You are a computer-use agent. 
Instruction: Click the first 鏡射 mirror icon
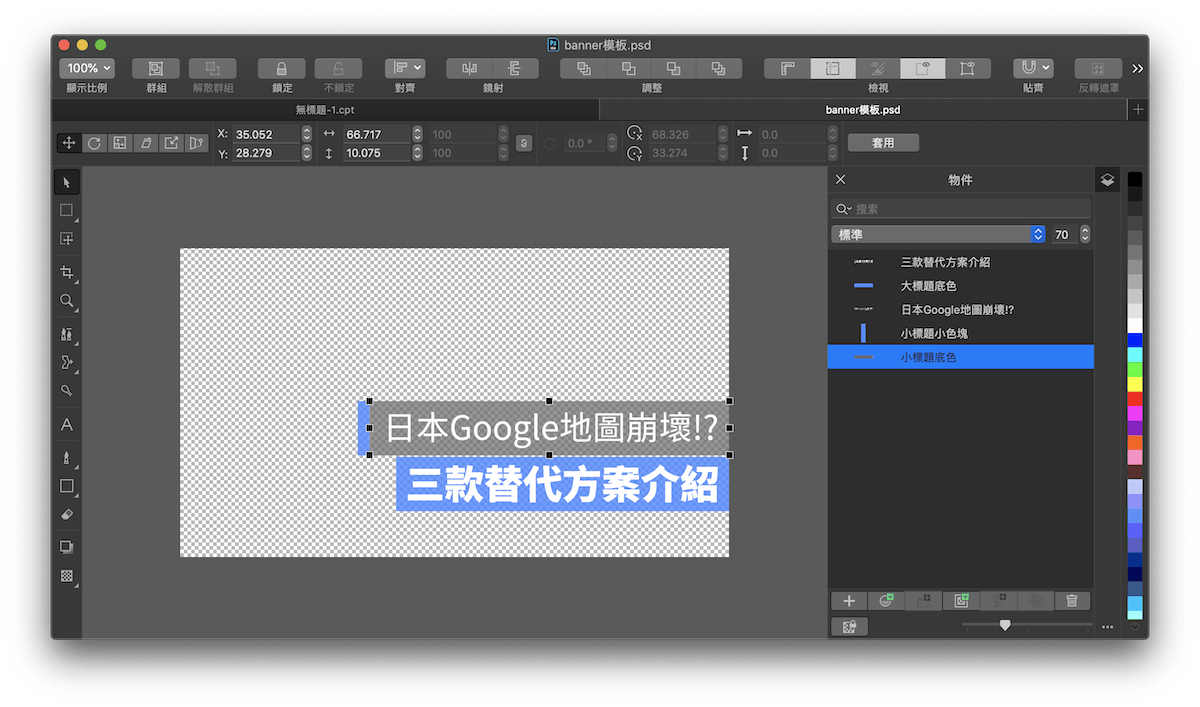coord(469,68)
